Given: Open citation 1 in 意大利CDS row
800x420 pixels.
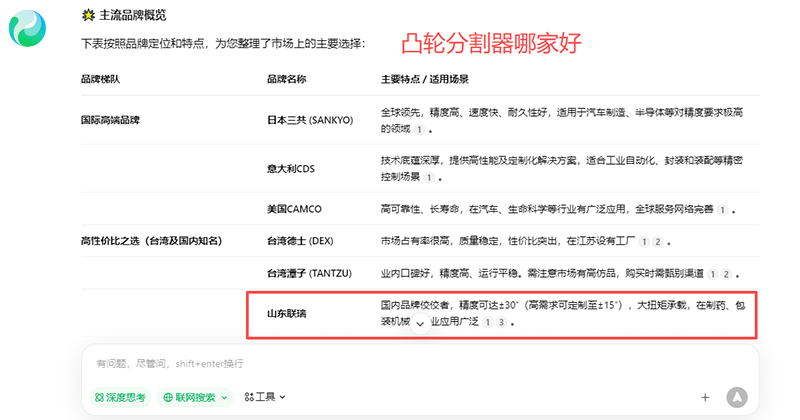Looking at the screenshot, I should coord(428,177).
